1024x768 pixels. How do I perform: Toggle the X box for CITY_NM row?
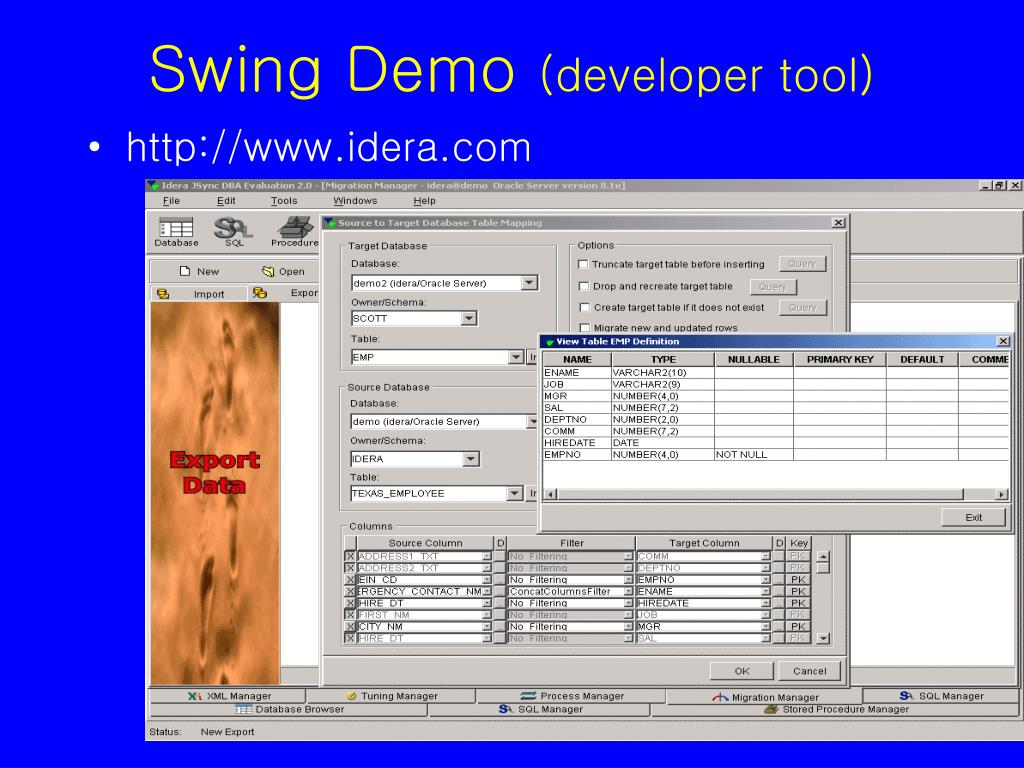pyautogui.click(x=350, y=627)
